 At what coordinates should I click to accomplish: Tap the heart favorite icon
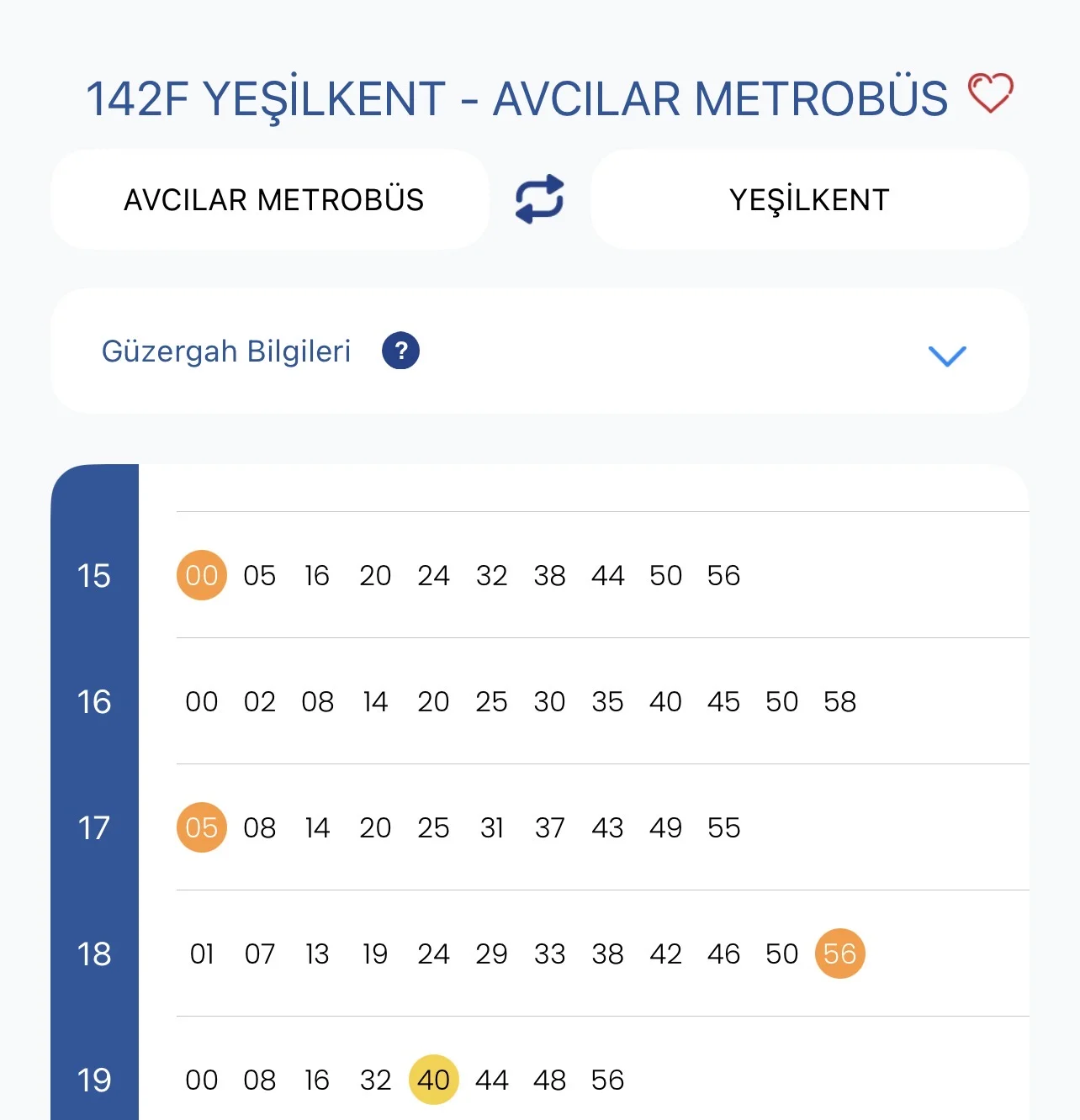990,93
